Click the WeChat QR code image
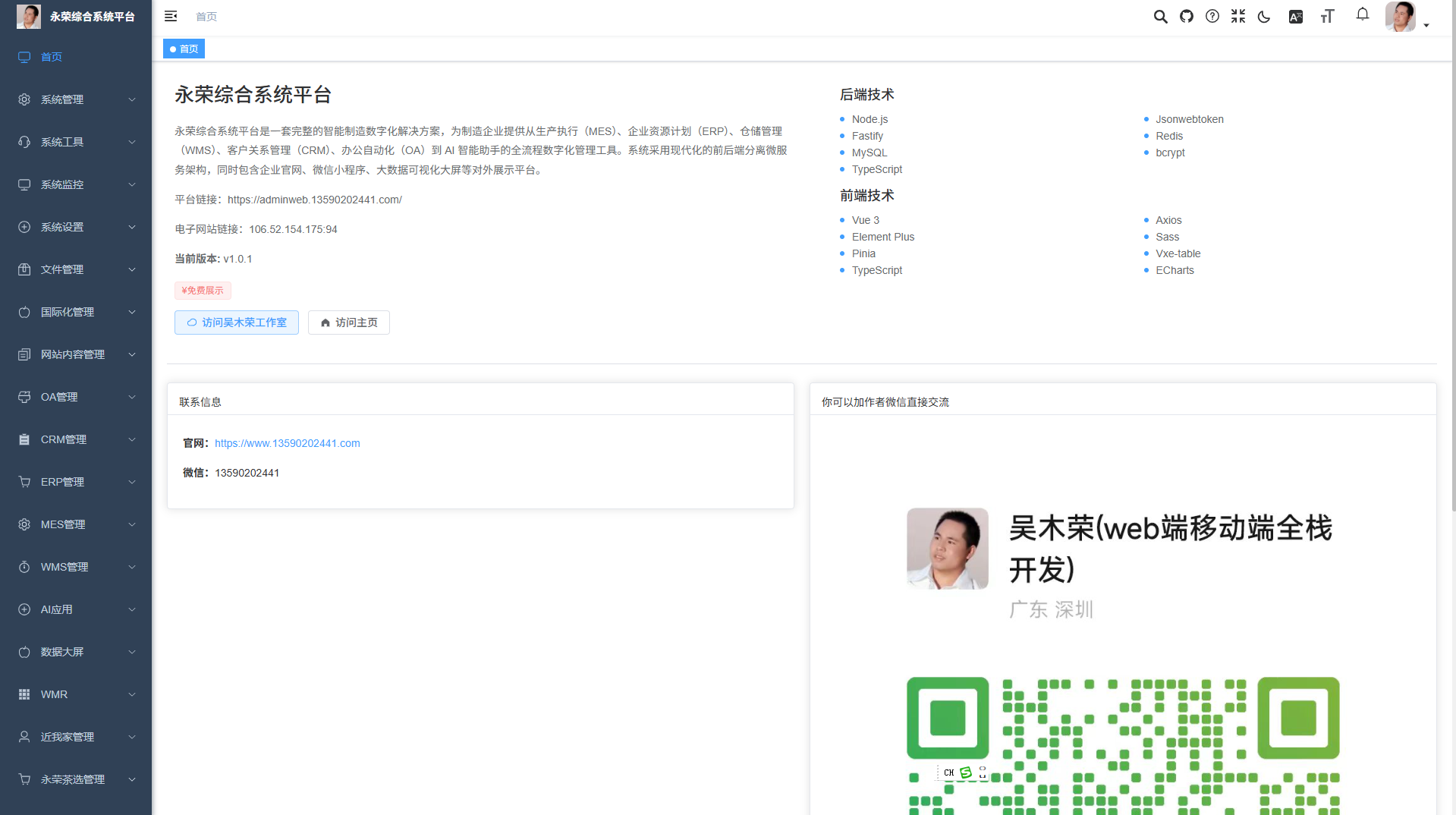This screenshot has height=815, width=1456. tap(1123, 746)
